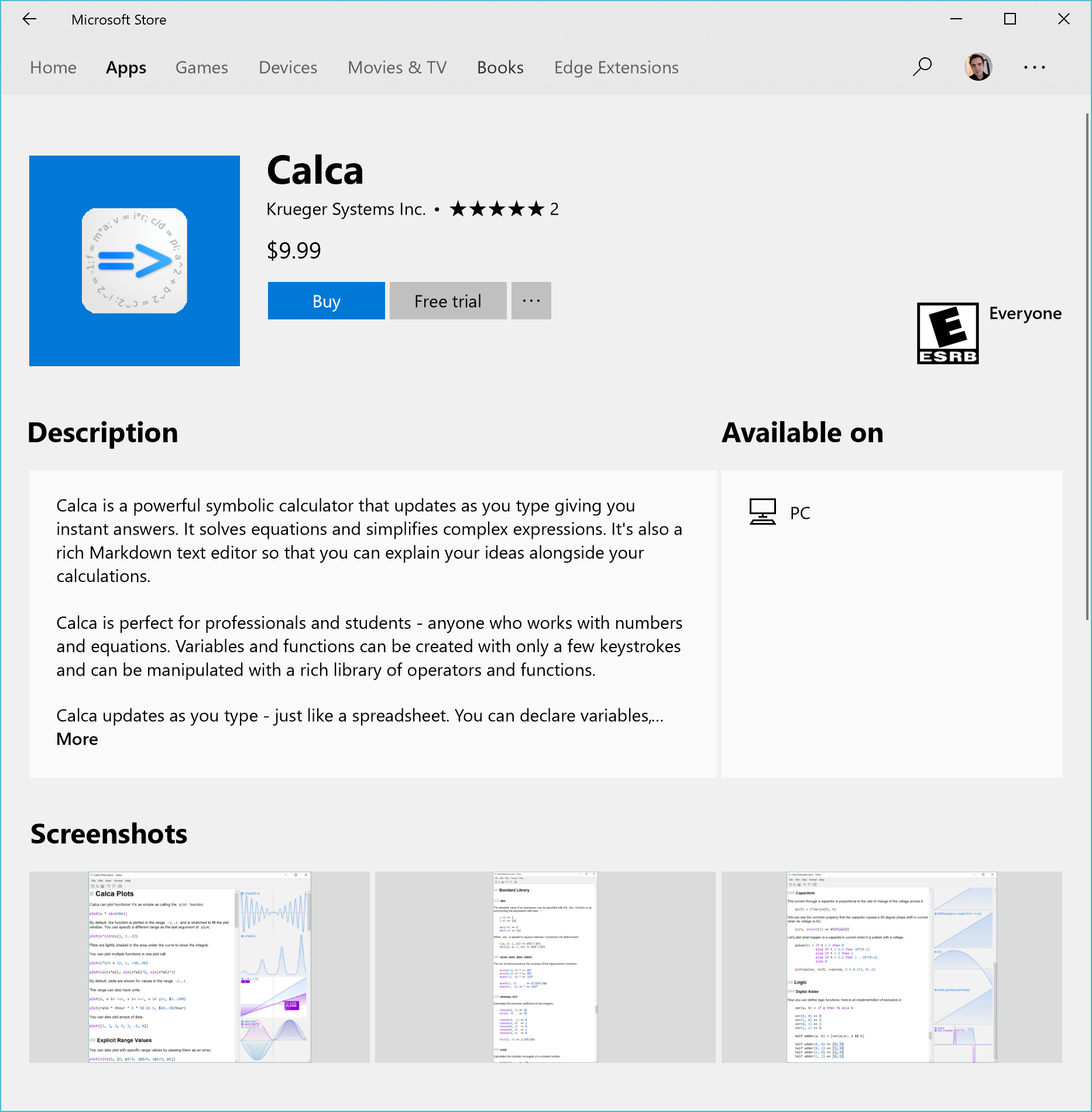Open the Movies & TV tab
Screen dimensions: 1092x1112
pos(397,67)
